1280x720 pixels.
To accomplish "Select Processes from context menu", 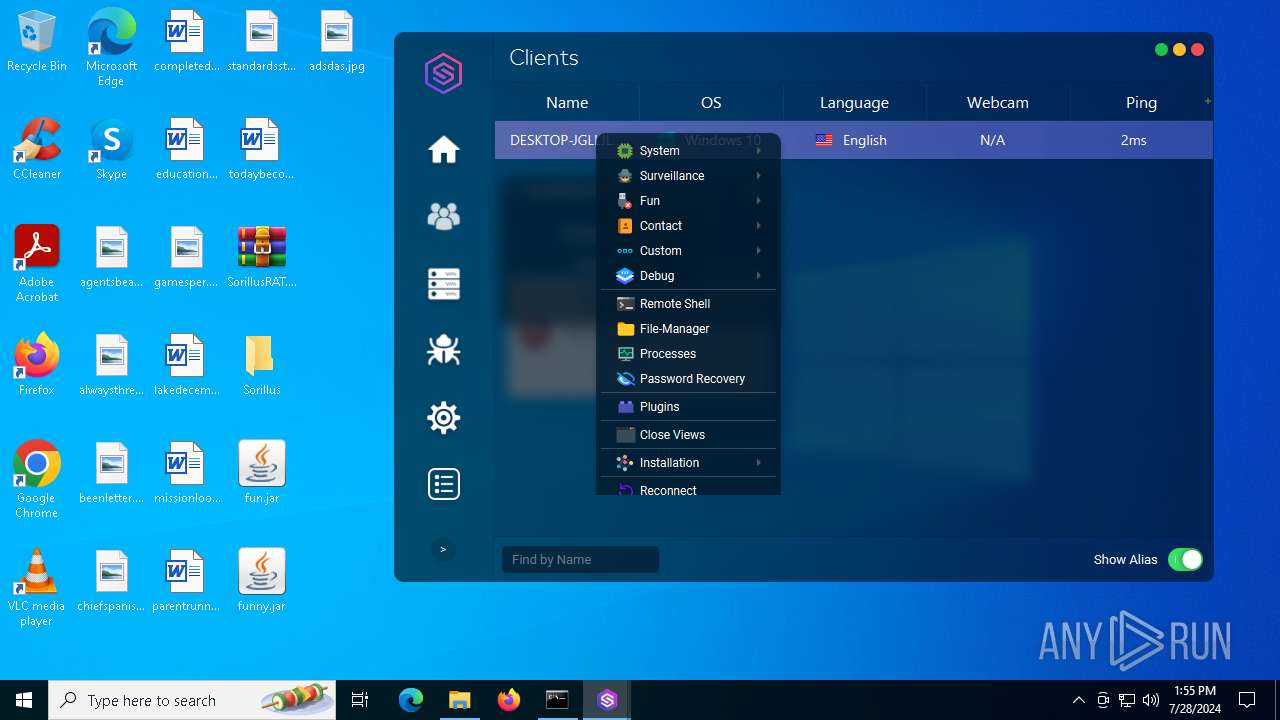I will coord(688,354).
